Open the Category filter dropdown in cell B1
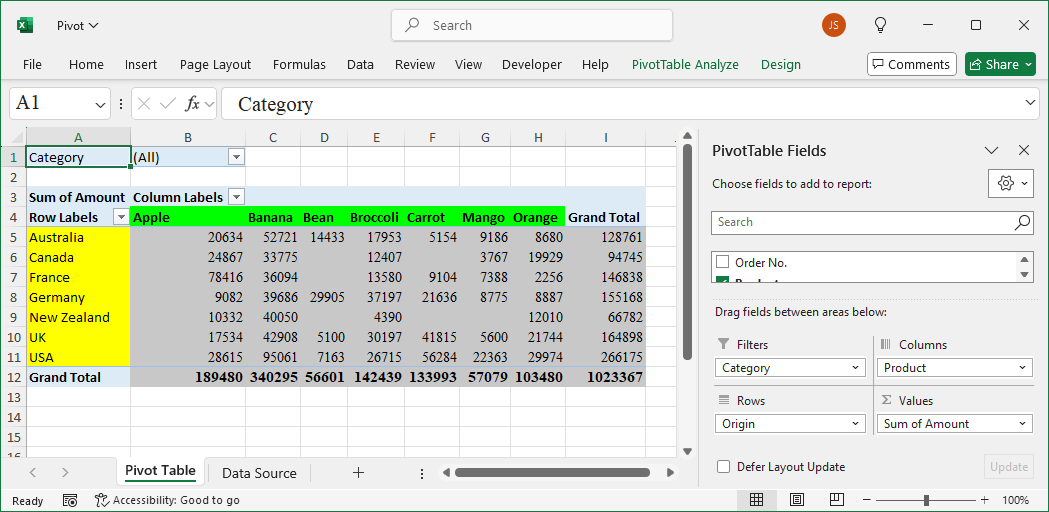1049x512 pixels. click(236, 157)
